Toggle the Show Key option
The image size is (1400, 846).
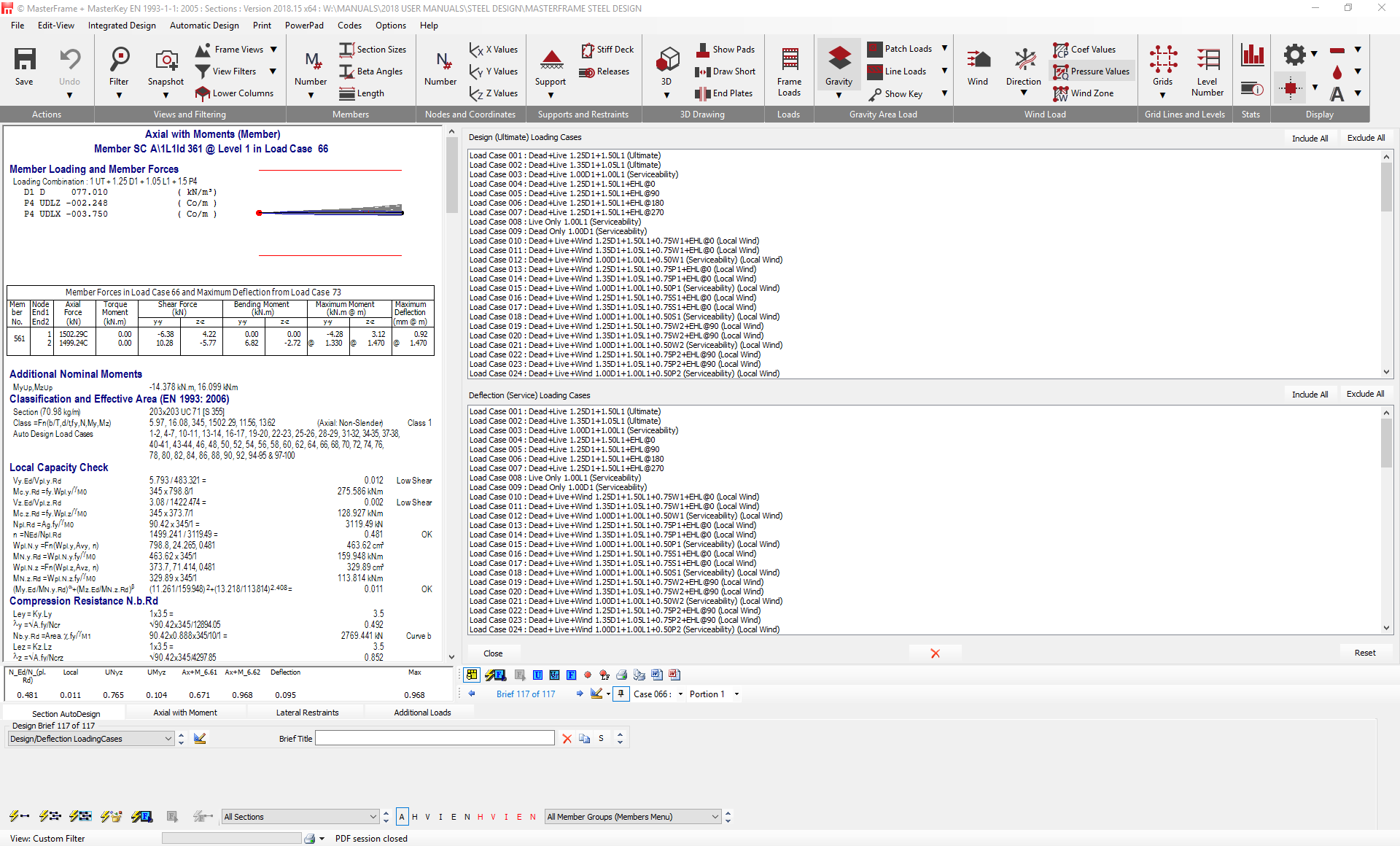(x=902, y=93)
